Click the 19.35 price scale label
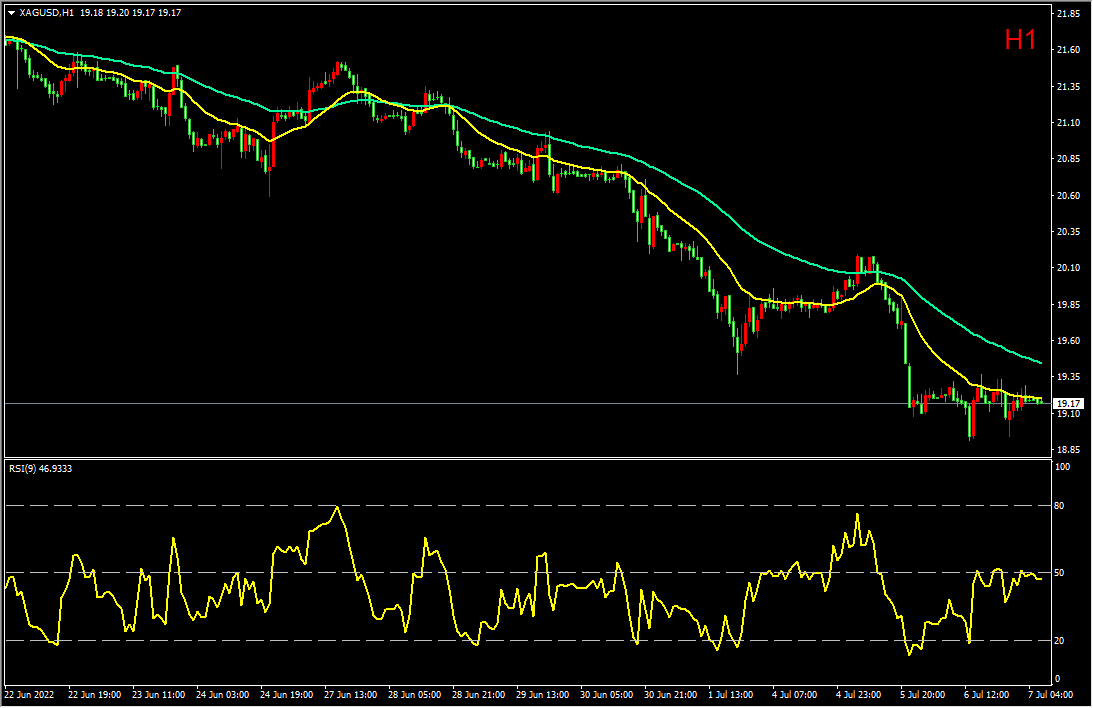This screenshot has width=1093, height=708. tap(1068, 377)
